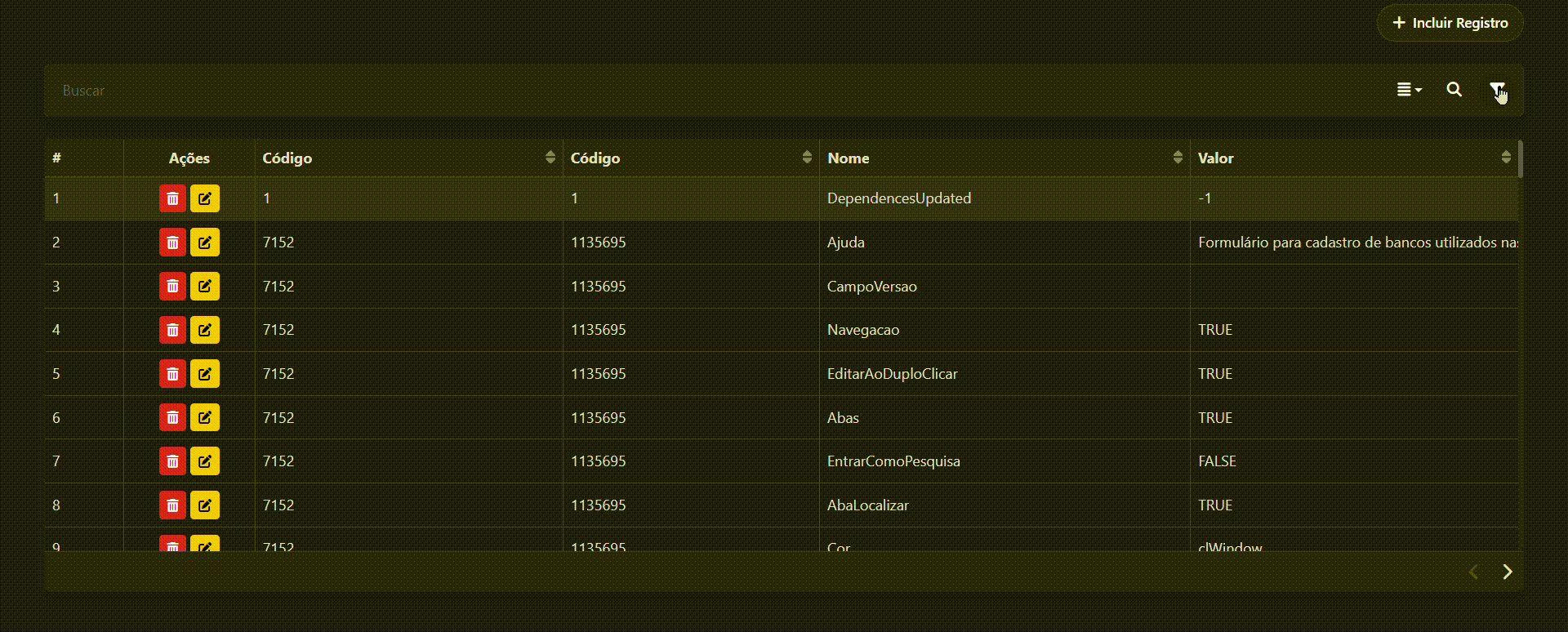This screenshot has height=632, width=1568.
Task: Edit the EditarAoDuploClicar row
Action: pos(205,374)
